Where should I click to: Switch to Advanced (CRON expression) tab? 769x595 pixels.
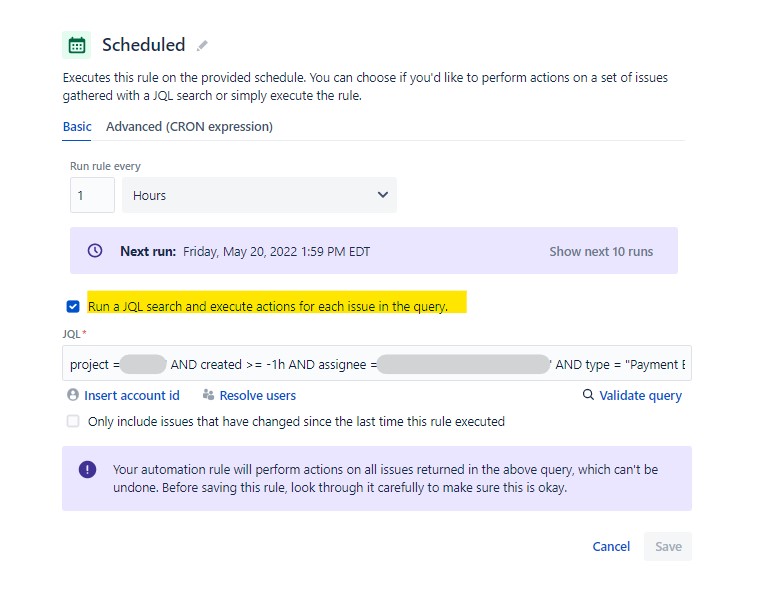189,127
